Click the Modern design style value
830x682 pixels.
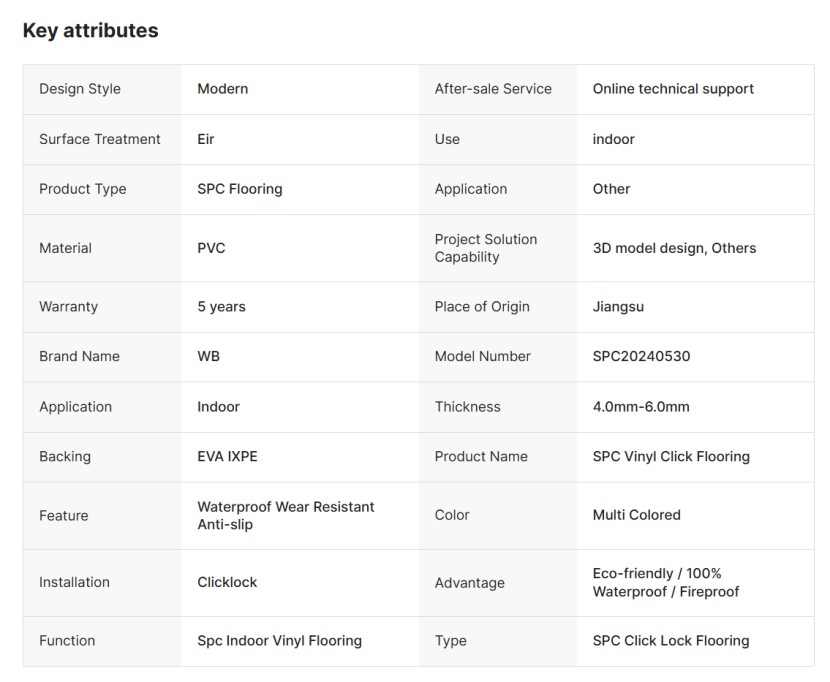pyautogui.click(x=222, y=89)
